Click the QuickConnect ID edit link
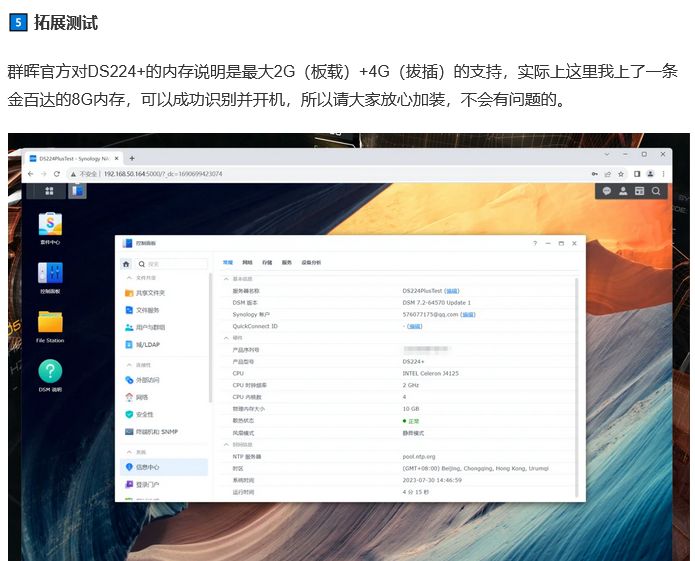Screen dimensions: 695x561 tap(414, 327)
